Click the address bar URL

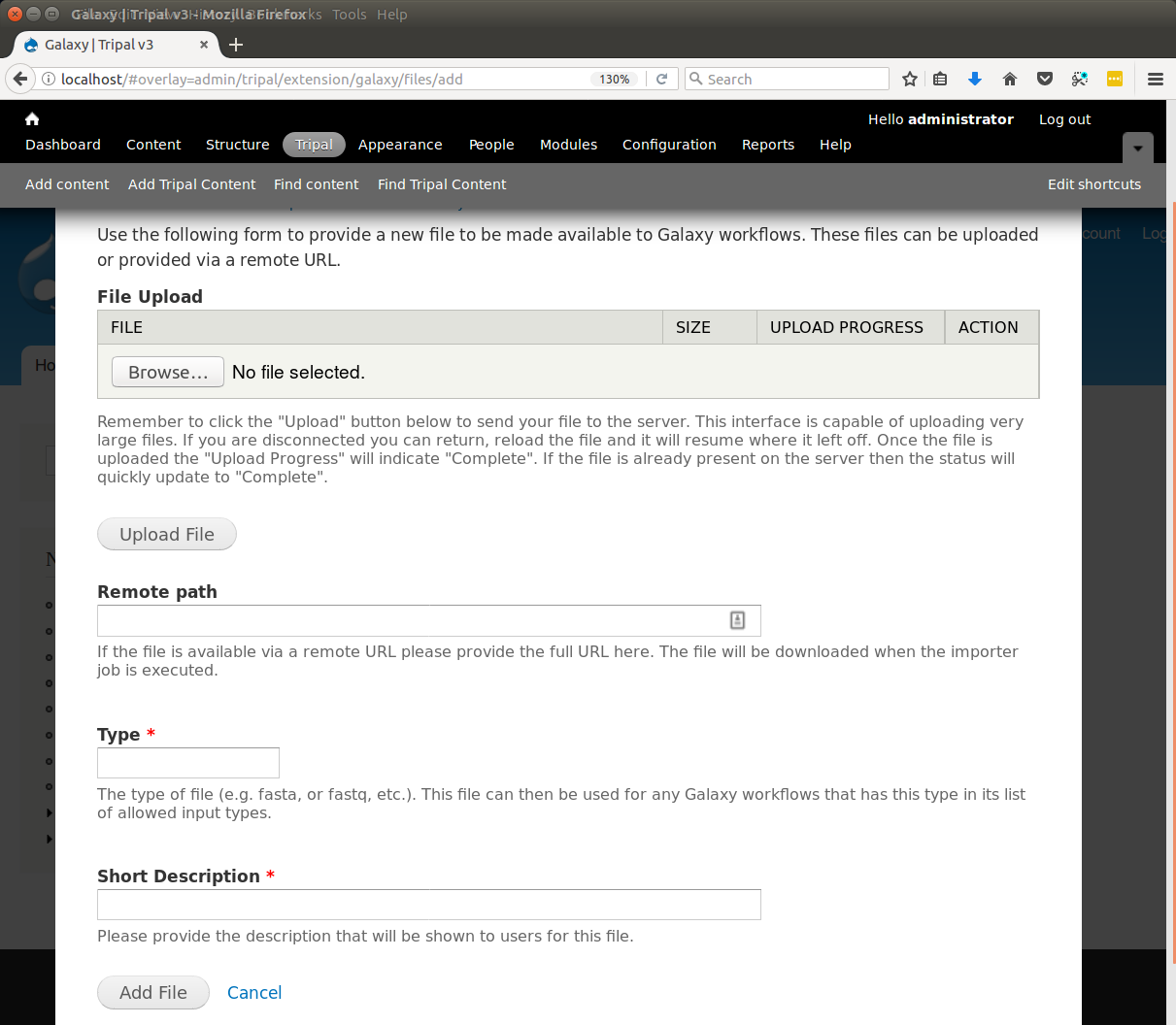coord(262,79)
